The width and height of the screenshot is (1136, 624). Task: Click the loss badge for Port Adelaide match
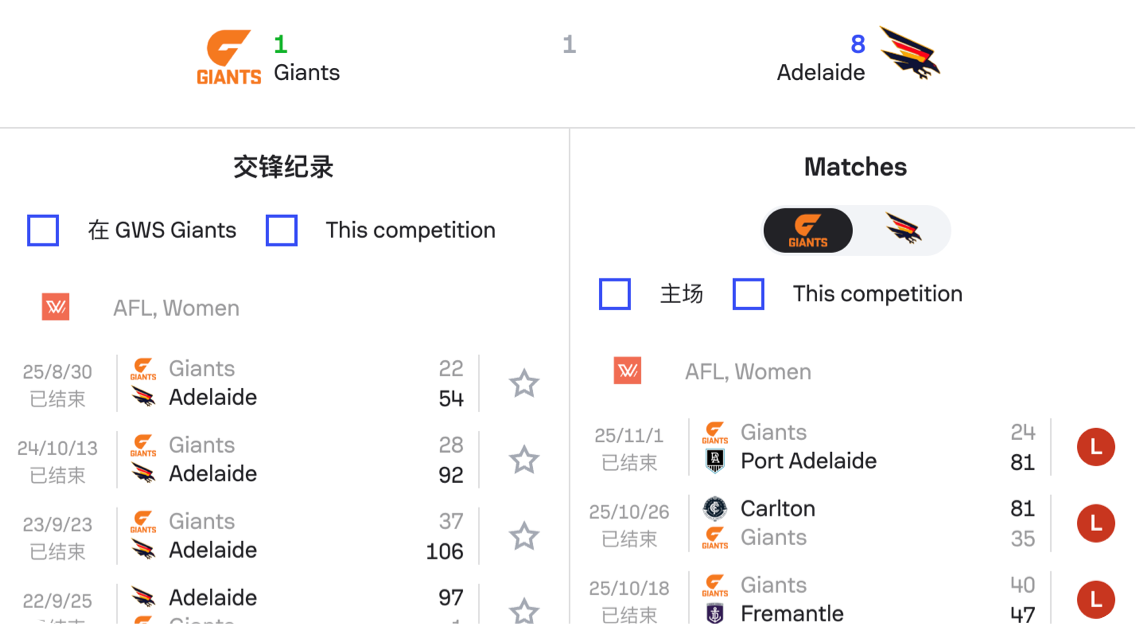click(1096, 447)
